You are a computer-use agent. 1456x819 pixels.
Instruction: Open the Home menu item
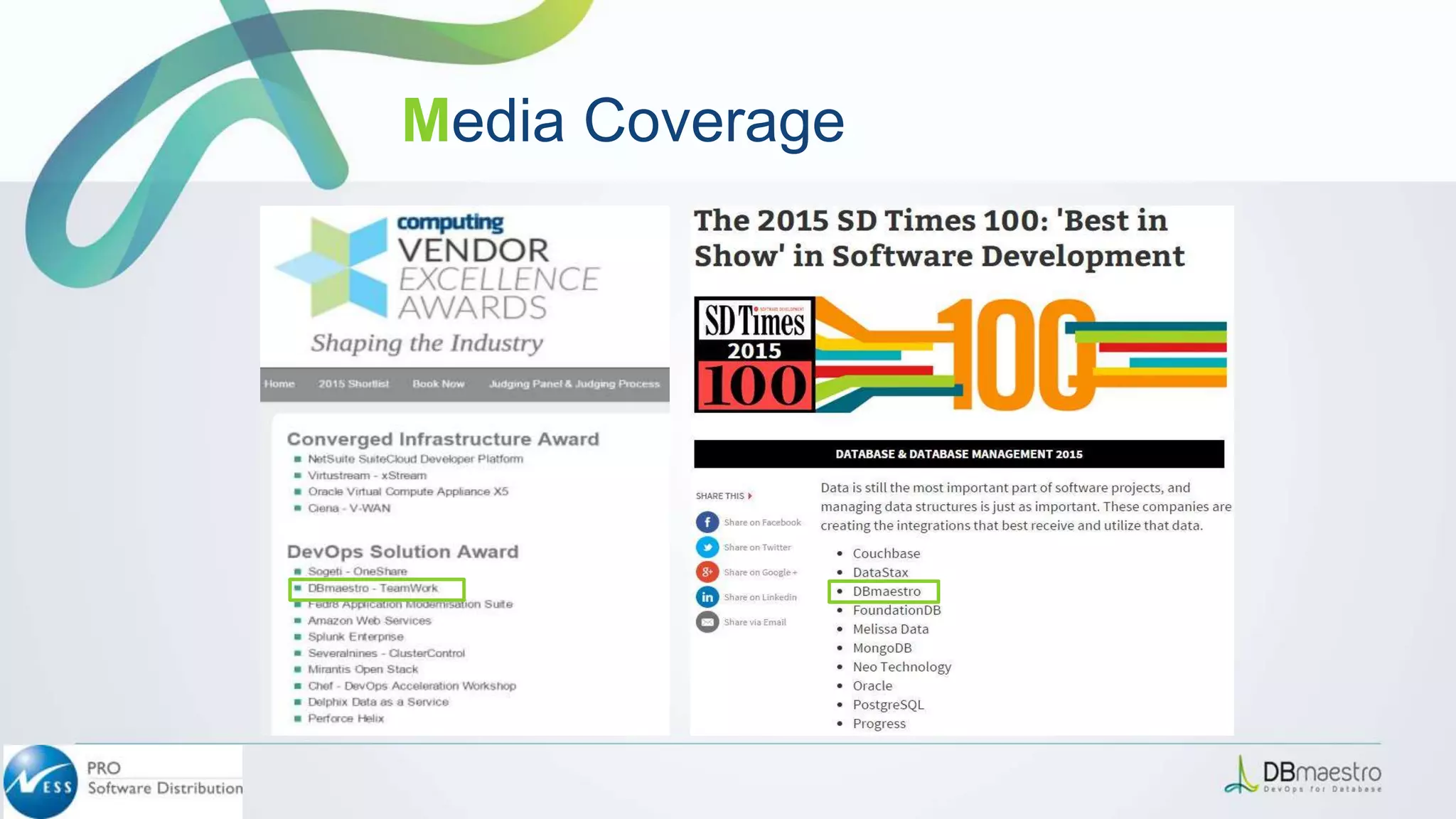point(279,384)
